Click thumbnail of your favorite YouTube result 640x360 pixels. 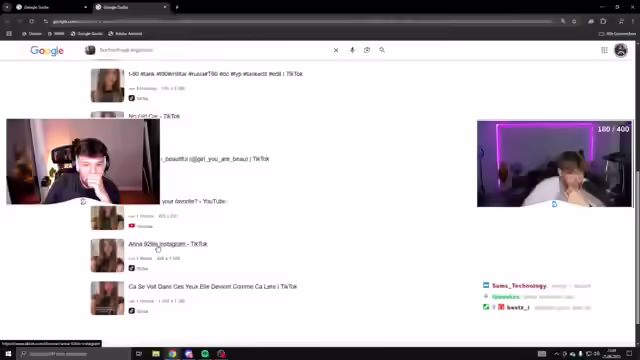click(107, 218)
